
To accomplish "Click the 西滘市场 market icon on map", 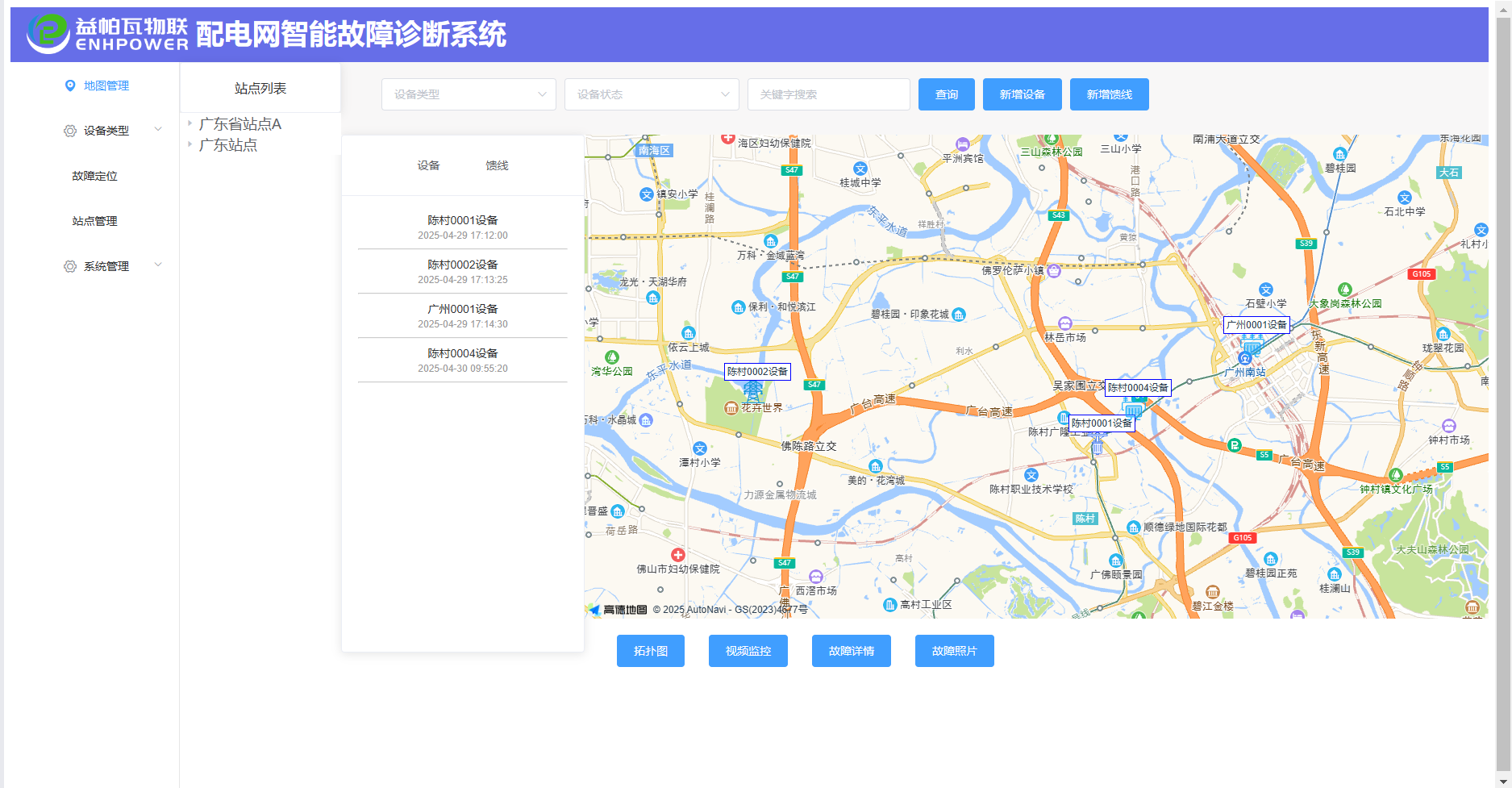I will [816, 577].
